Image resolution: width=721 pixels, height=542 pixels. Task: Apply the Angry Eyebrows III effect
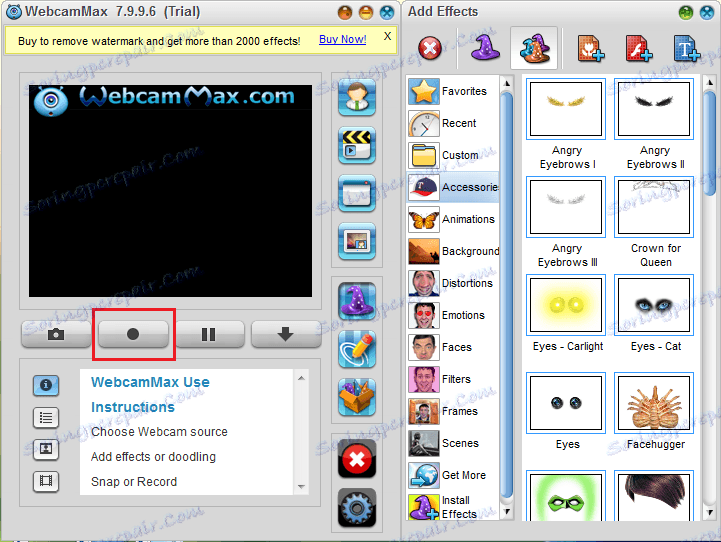click(x=566, y=207)
